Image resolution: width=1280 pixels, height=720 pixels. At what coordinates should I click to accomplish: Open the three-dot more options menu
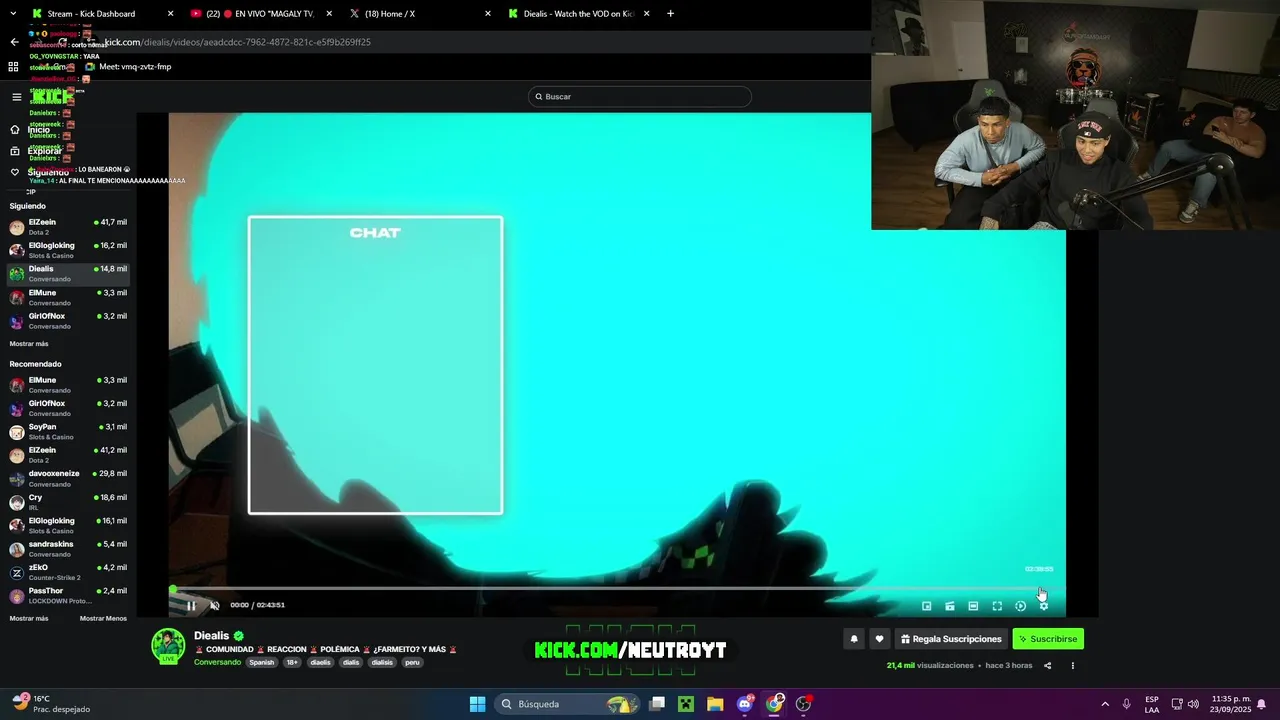click(x=1073, y=666)
